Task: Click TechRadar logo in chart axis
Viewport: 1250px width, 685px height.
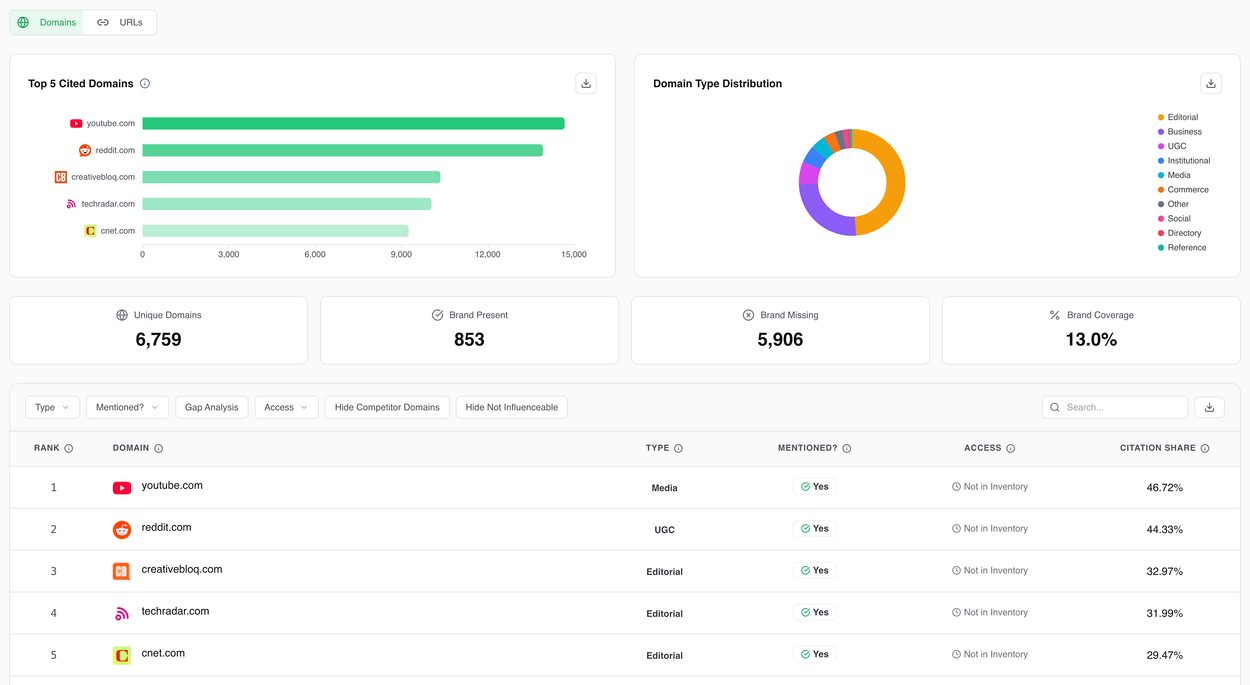Action: pyautogui.click(x=71, y=204)
